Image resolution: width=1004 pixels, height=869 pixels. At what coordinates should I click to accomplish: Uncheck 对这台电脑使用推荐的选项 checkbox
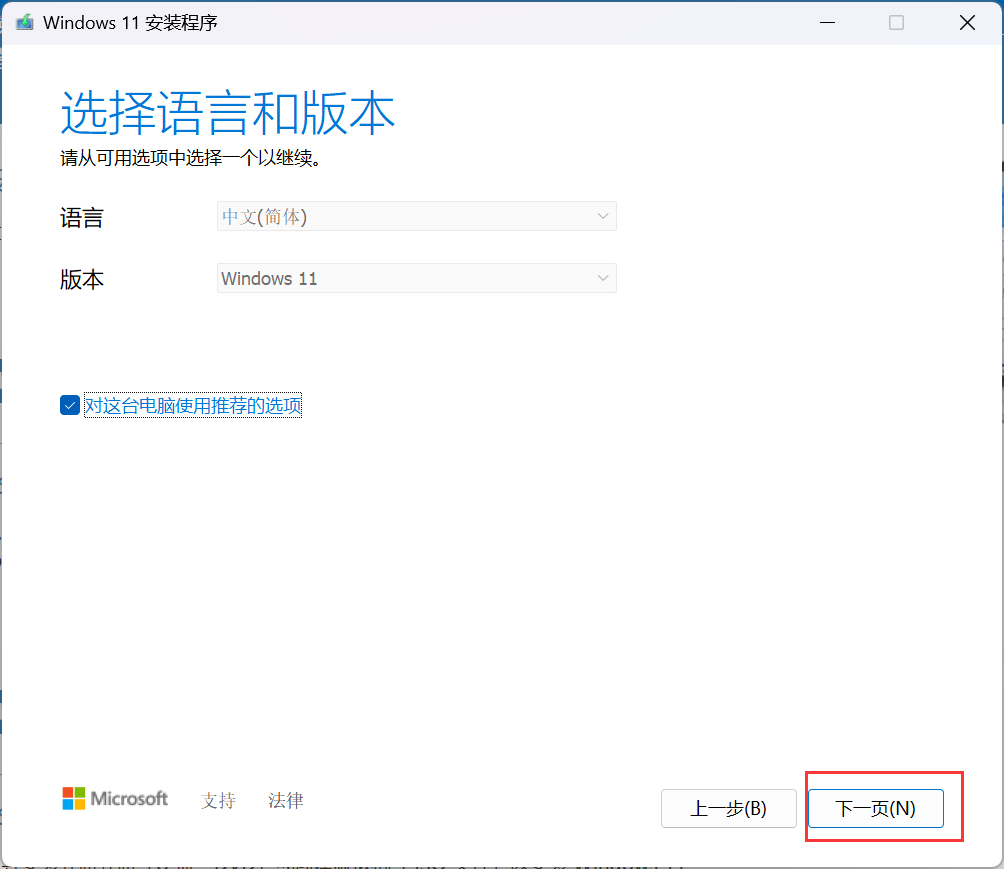coord(70,405)
